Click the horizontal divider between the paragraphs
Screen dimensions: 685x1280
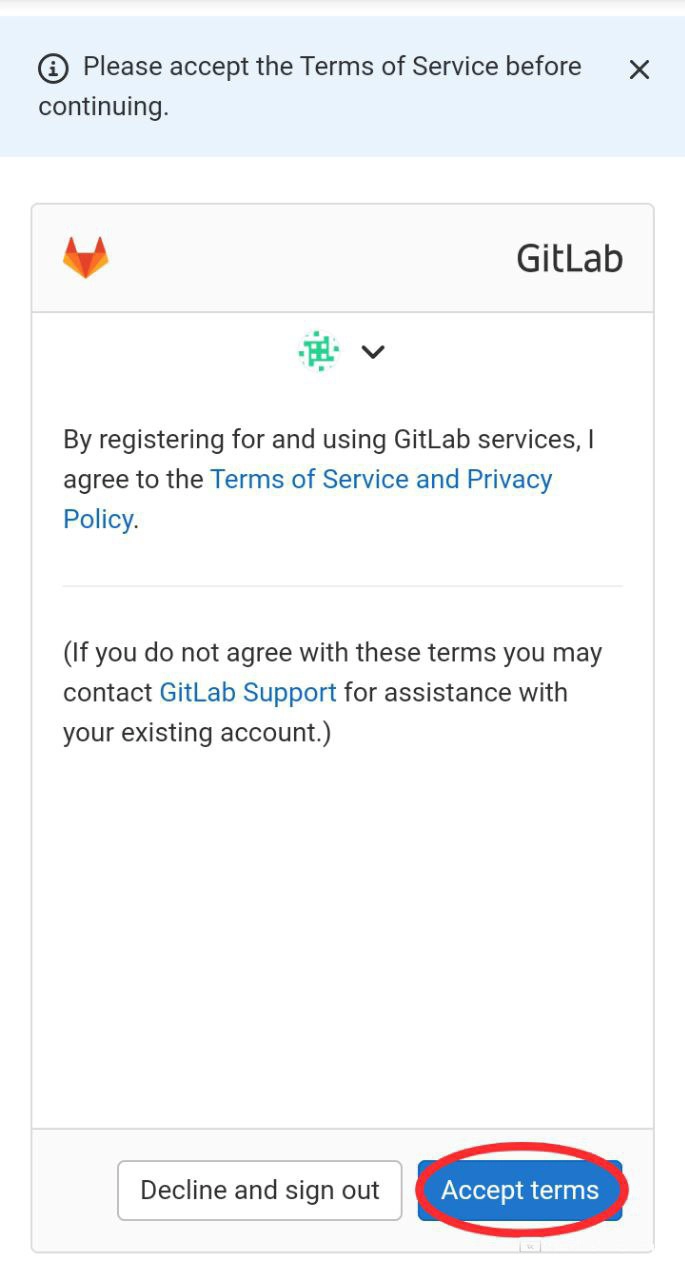point(342,586)
